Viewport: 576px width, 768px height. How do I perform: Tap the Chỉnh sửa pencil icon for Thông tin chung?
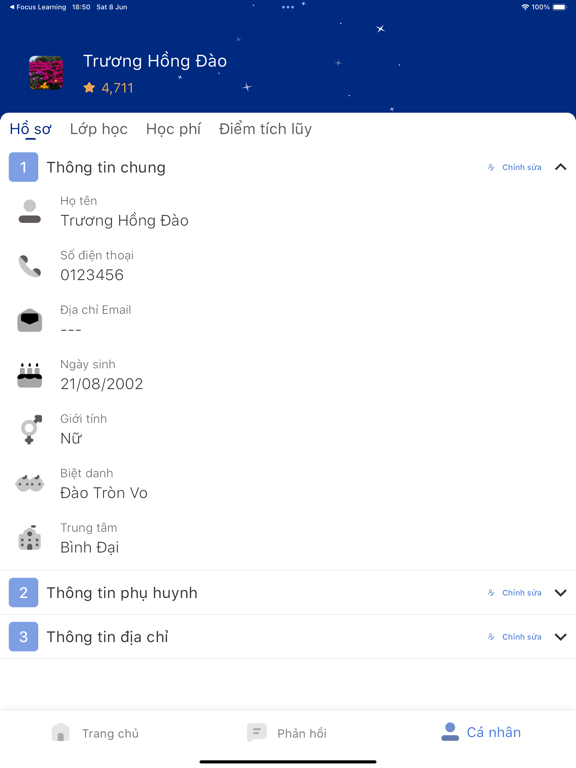[491, 168]
